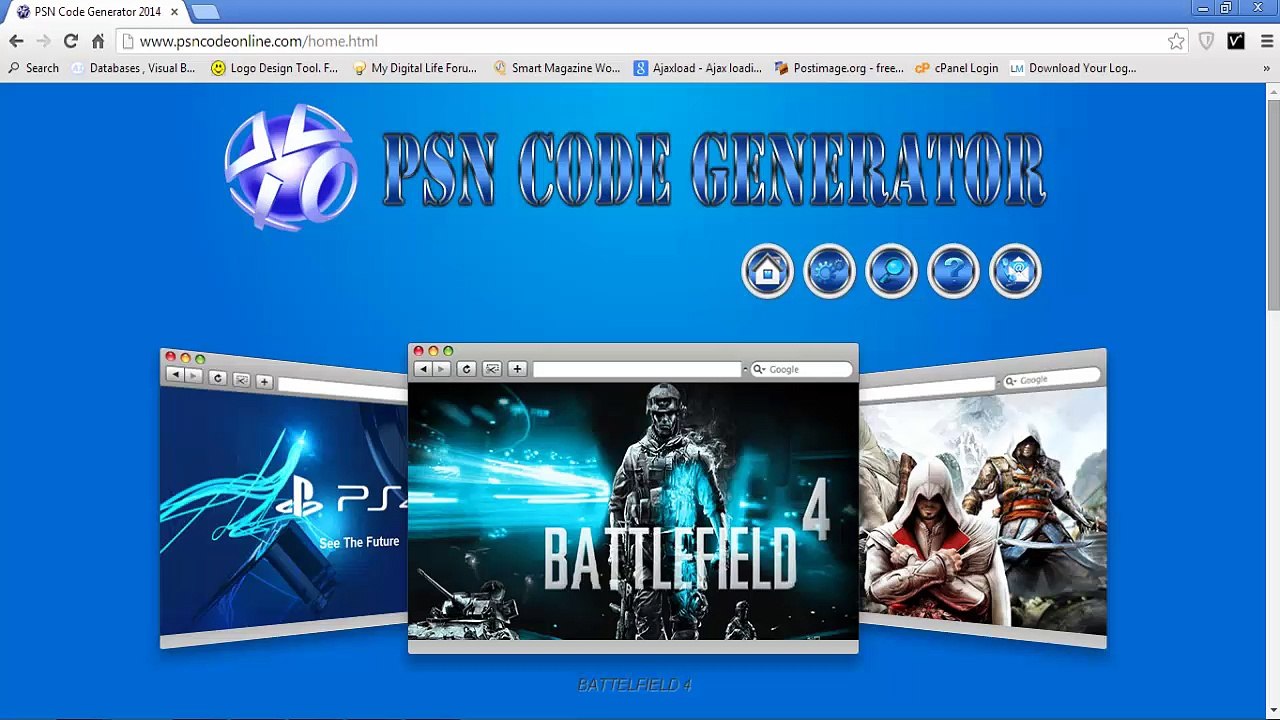The width and height of the screenshot is (1280, 720).
Task: Minimize the Chrome window
Action: [1202, 8]
